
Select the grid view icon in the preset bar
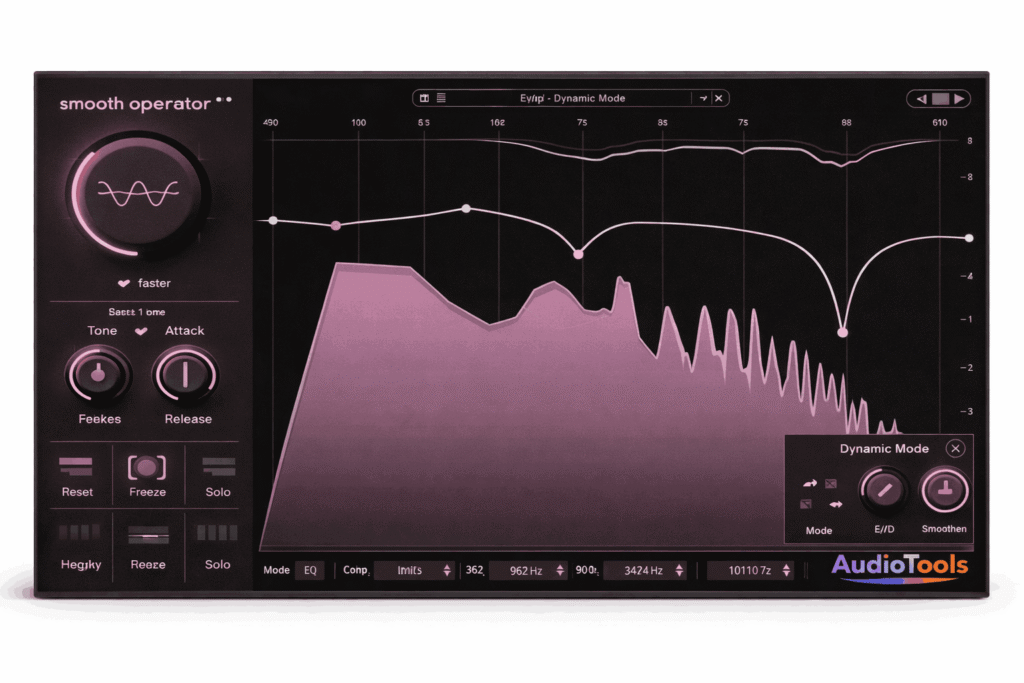[425, 98]
